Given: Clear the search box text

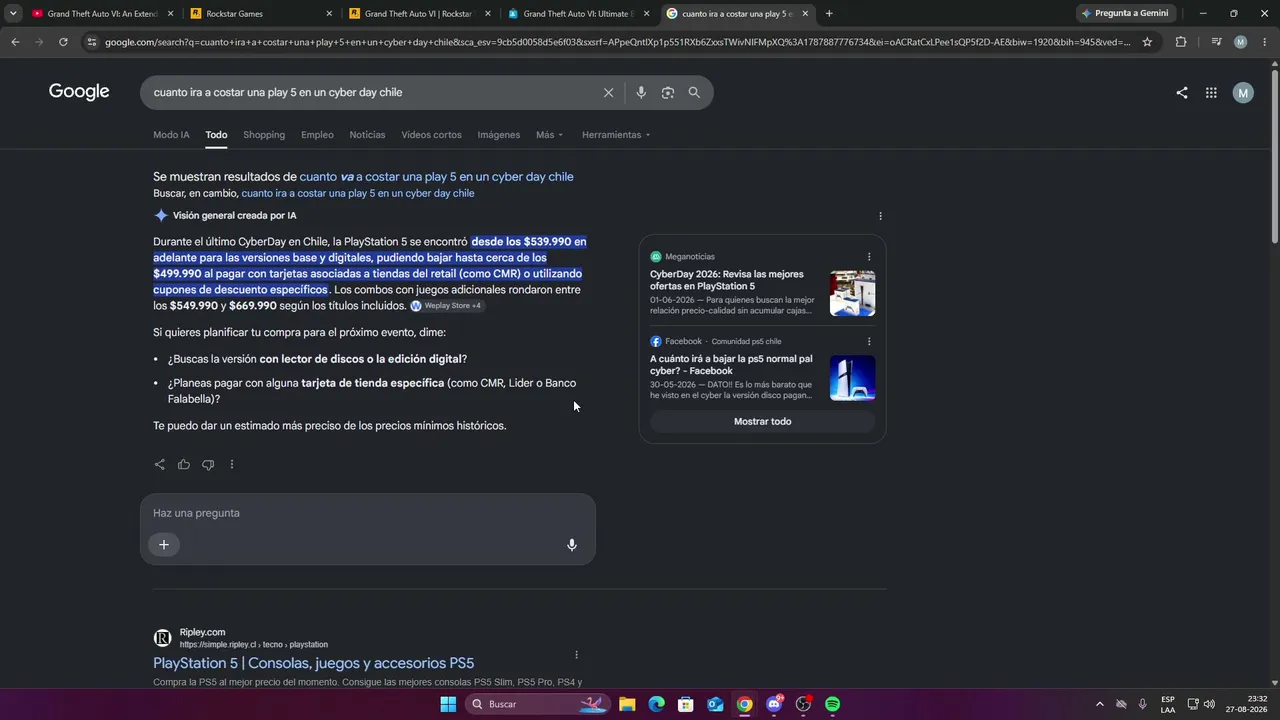Looking at the screenshot, I should click(x=608, y=93).
